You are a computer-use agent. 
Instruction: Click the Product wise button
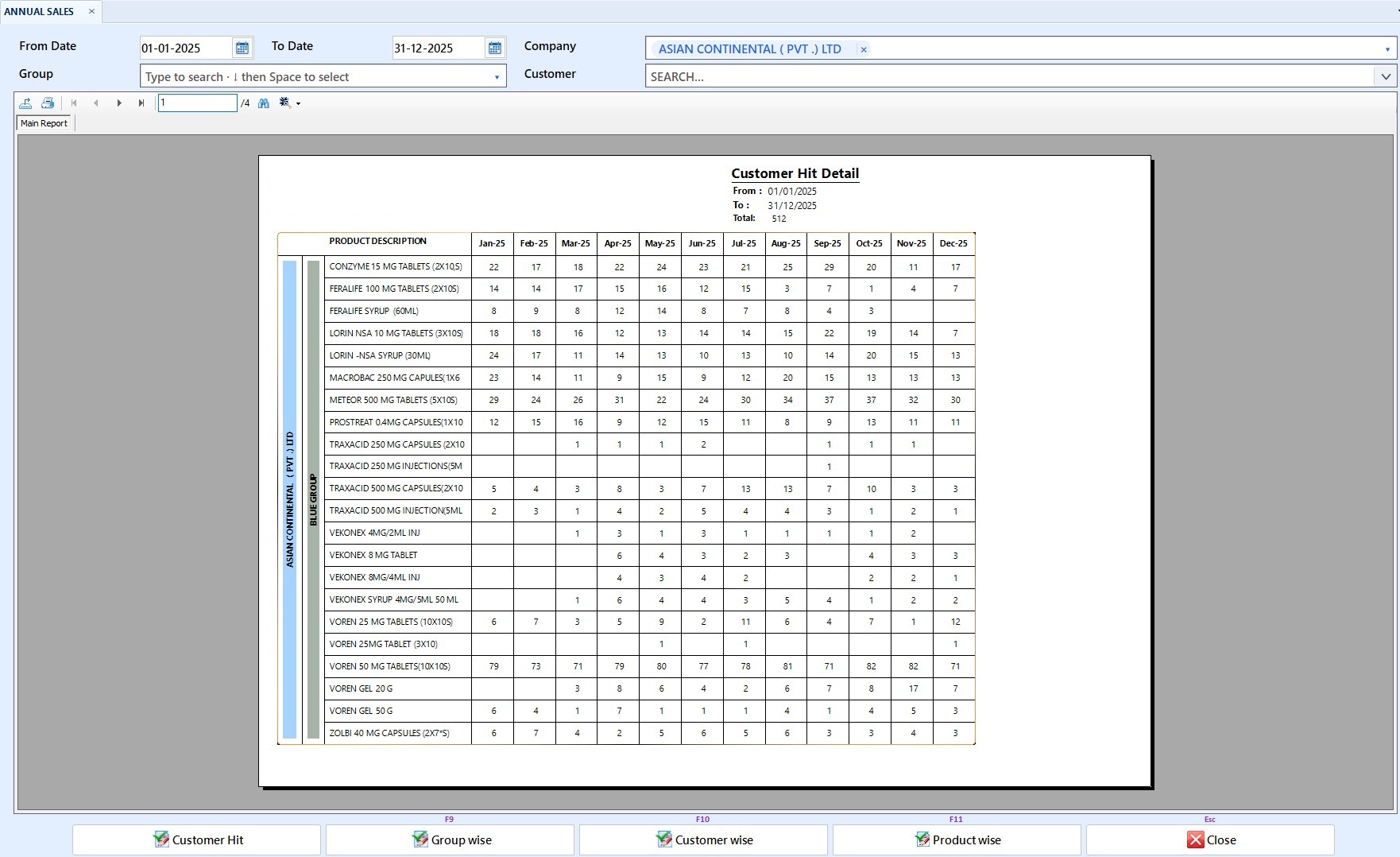[957, 840]
